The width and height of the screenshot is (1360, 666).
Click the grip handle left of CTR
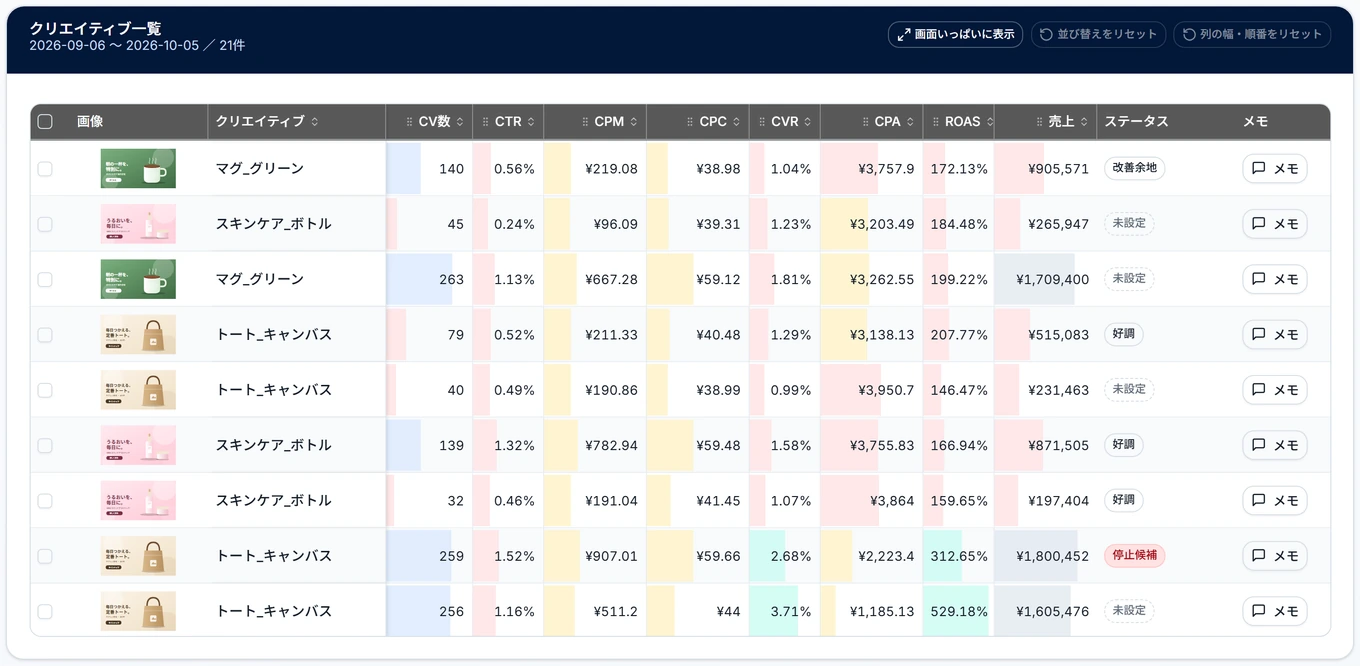click(x=485, y=122)
